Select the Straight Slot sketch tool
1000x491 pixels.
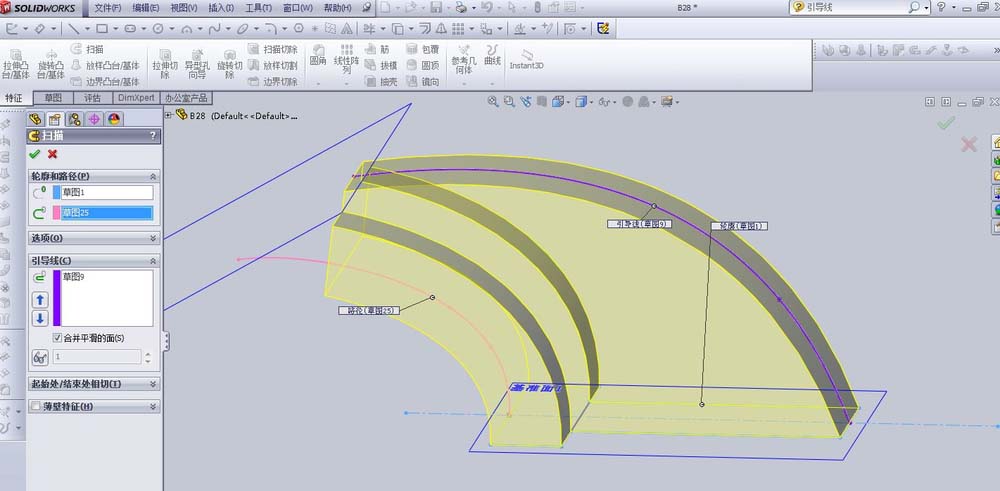point(130,29)
